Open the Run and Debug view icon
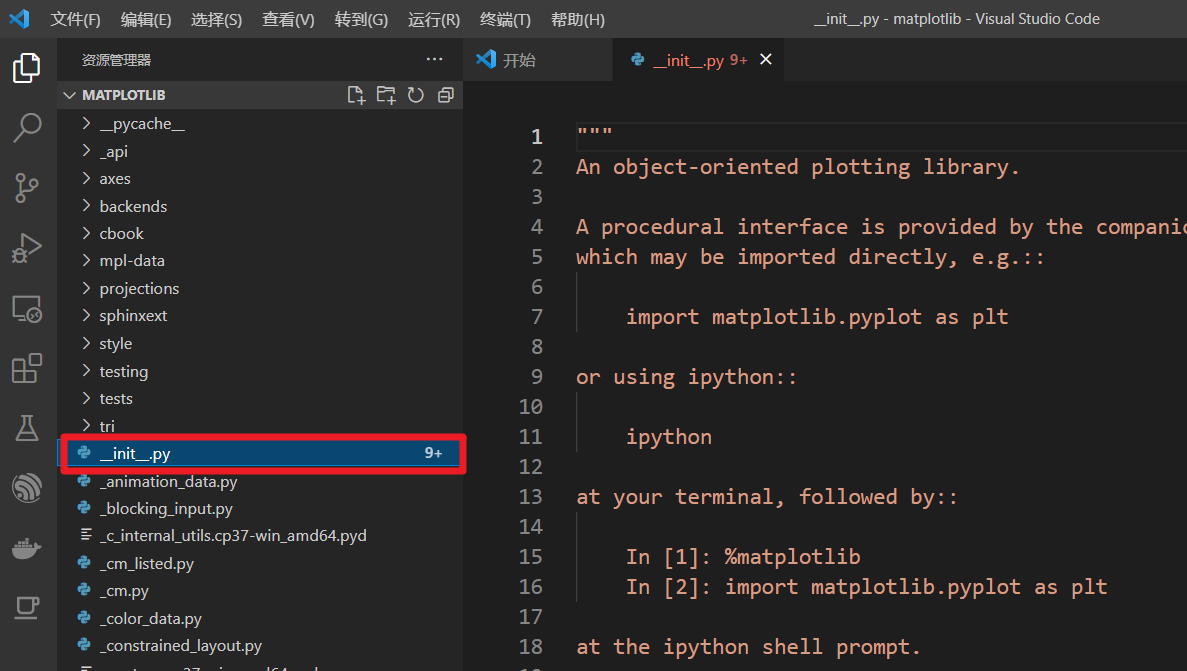Image resolution: width=1187 pixels, height=671 pixels. 27,248
